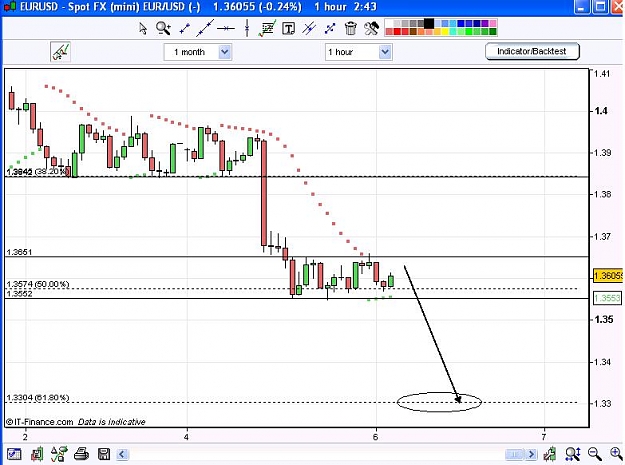Save the chart with floppy disk icon
Image resolution: width=625 pixels, height=465 pixels.
(x=104, y=453)
